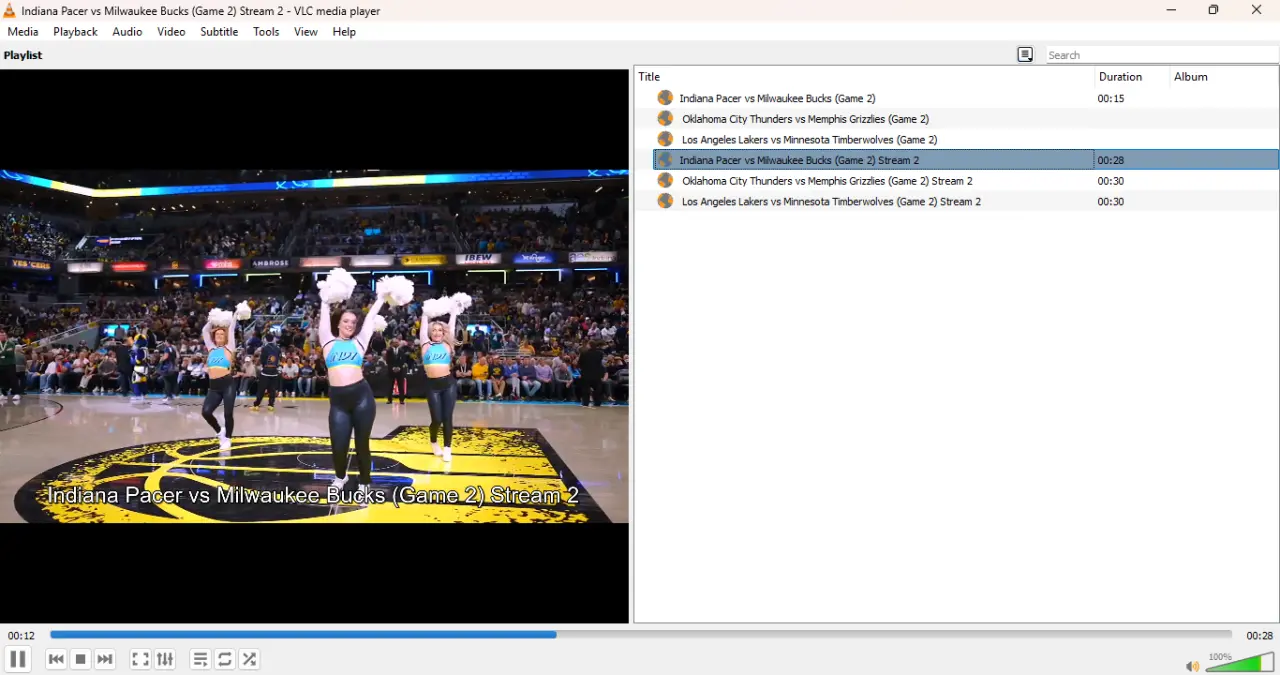Seek within the playback progress bar
Viewport: 1280px width, 675px height.
(641, 634)
